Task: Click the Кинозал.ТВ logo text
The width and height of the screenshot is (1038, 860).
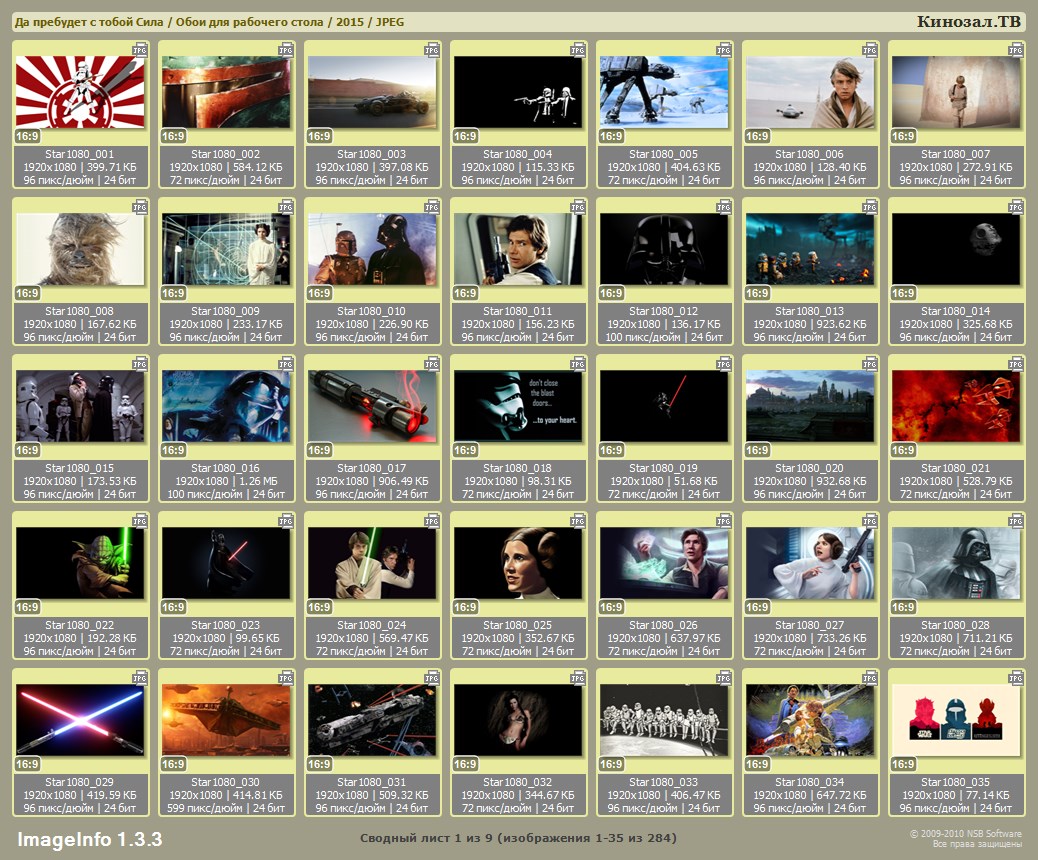Action: tap(968, 21)
